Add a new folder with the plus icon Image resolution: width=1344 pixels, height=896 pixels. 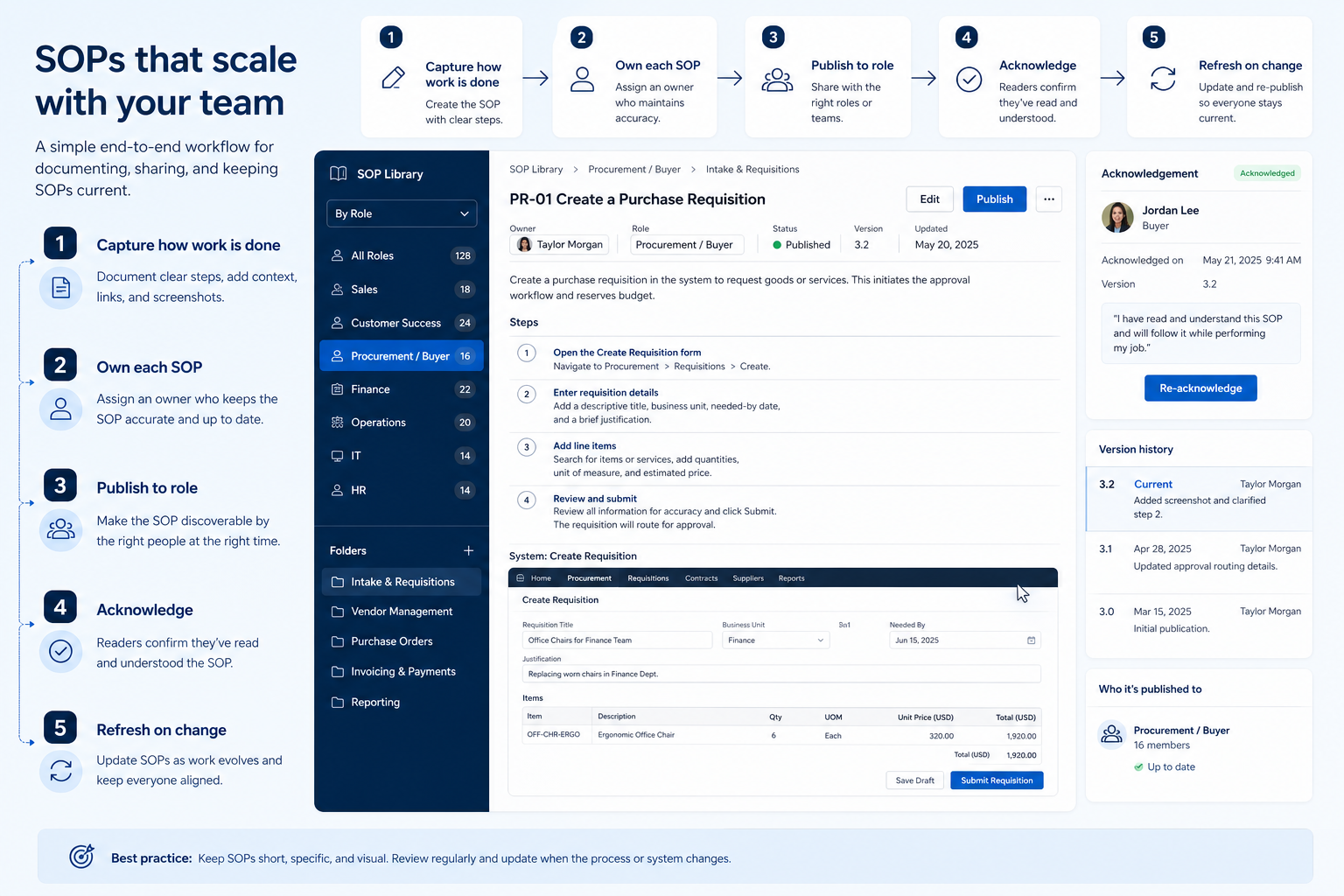pos(468,550)
